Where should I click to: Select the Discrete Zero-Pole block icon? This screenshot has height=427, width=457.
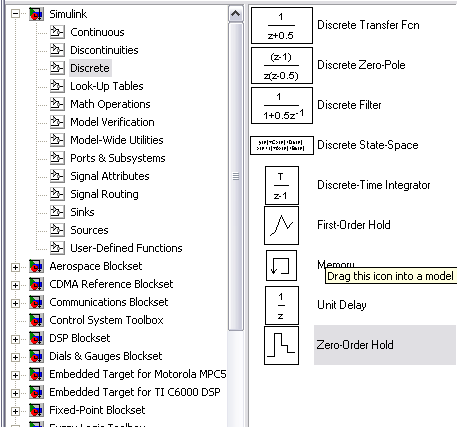click(282, 65)
